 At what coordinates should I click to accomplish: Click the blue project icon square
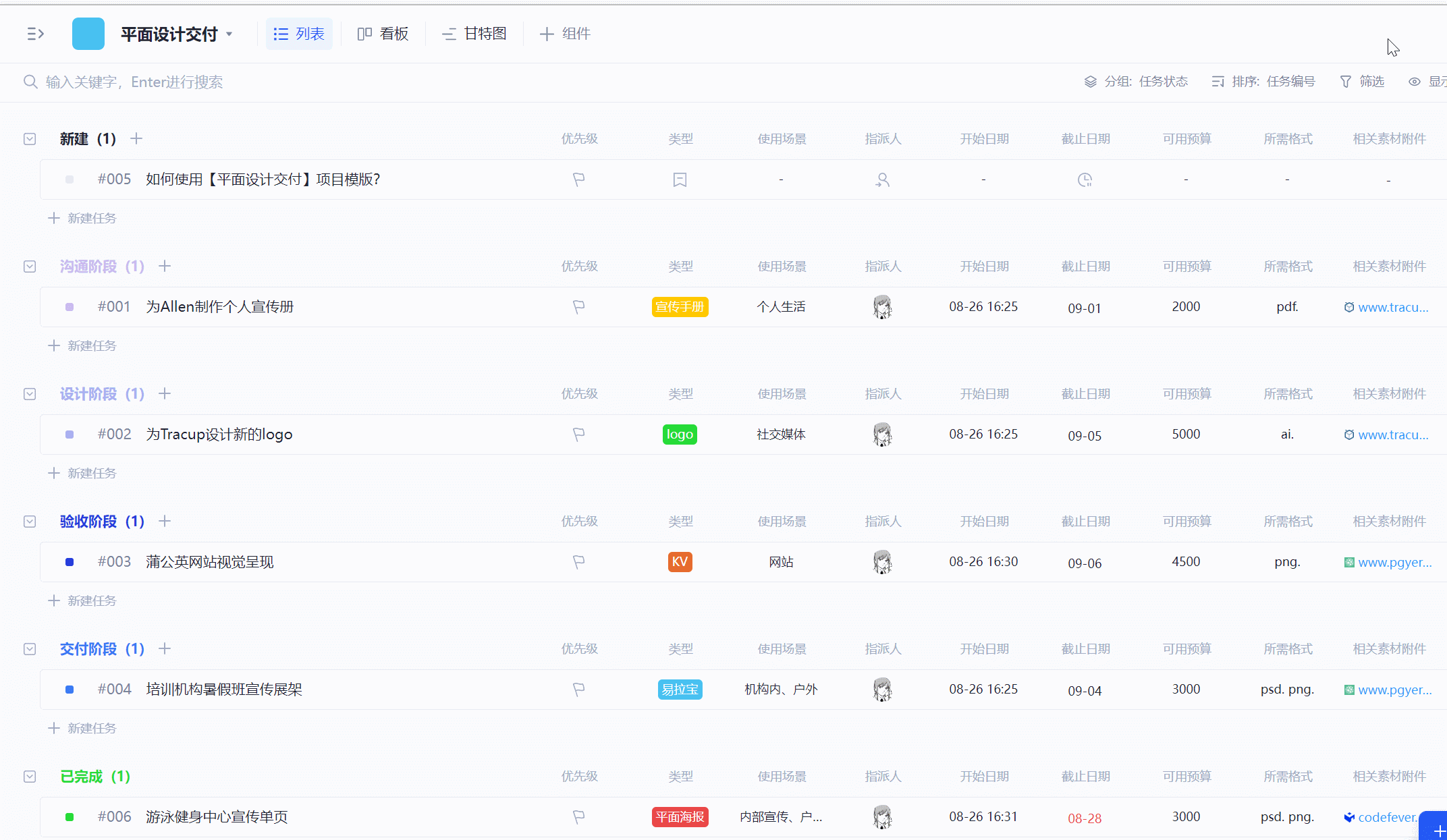coord(88,34)
